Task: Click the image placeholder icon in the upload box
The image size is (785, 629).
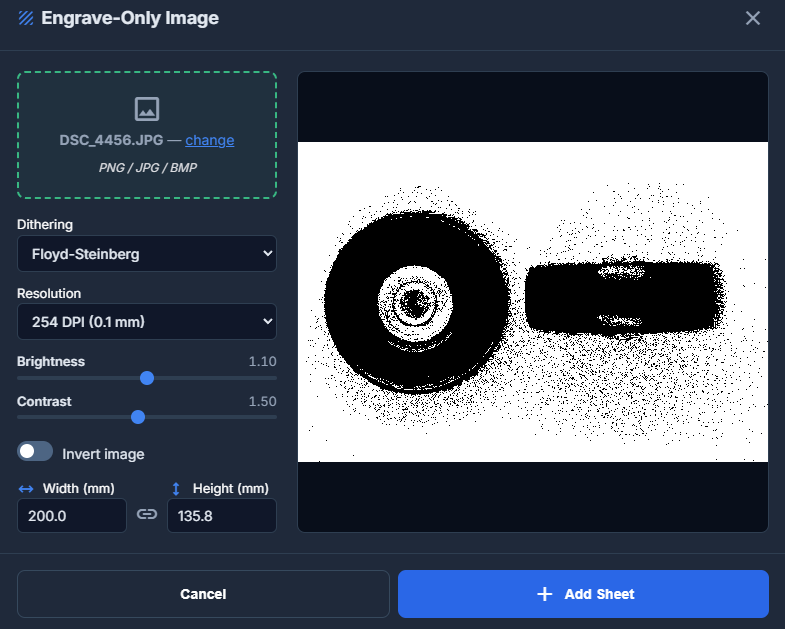Action: (147, 109)
